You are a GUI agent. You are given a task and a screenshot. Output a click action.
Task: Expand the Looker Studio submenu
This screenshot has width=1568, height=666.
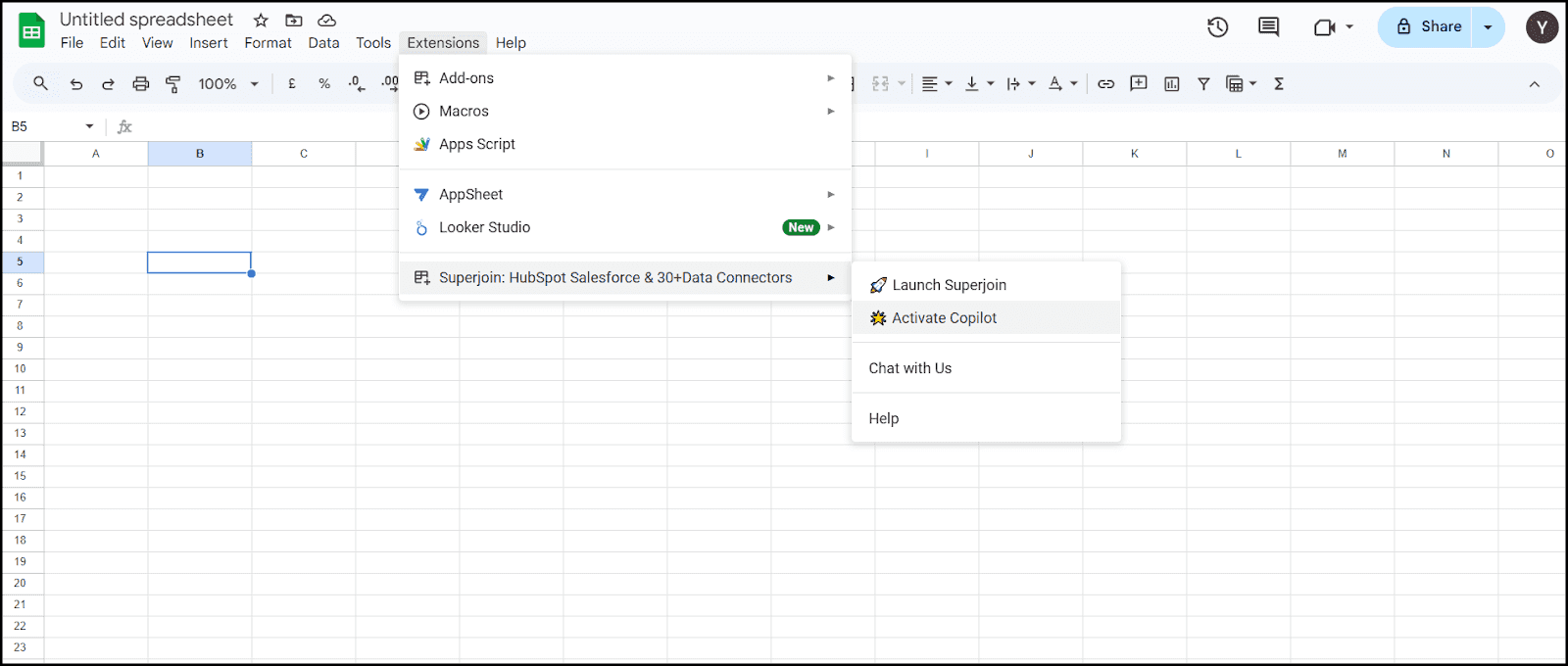coord(625,227)
